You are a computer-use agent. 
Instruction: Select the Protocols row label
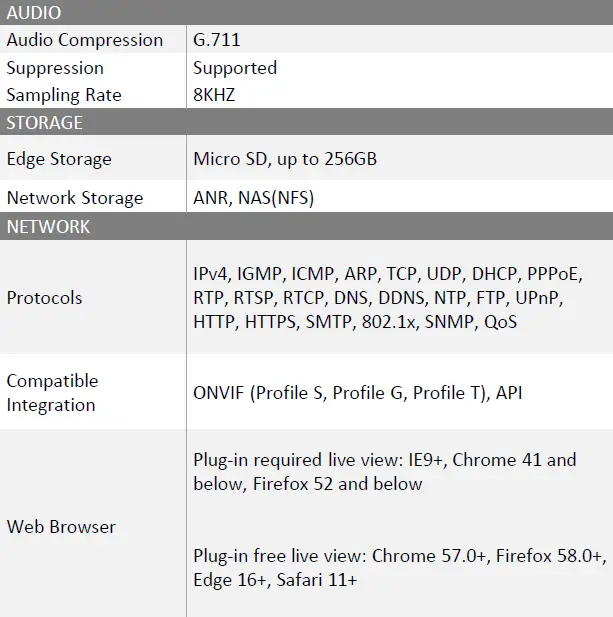45,298
